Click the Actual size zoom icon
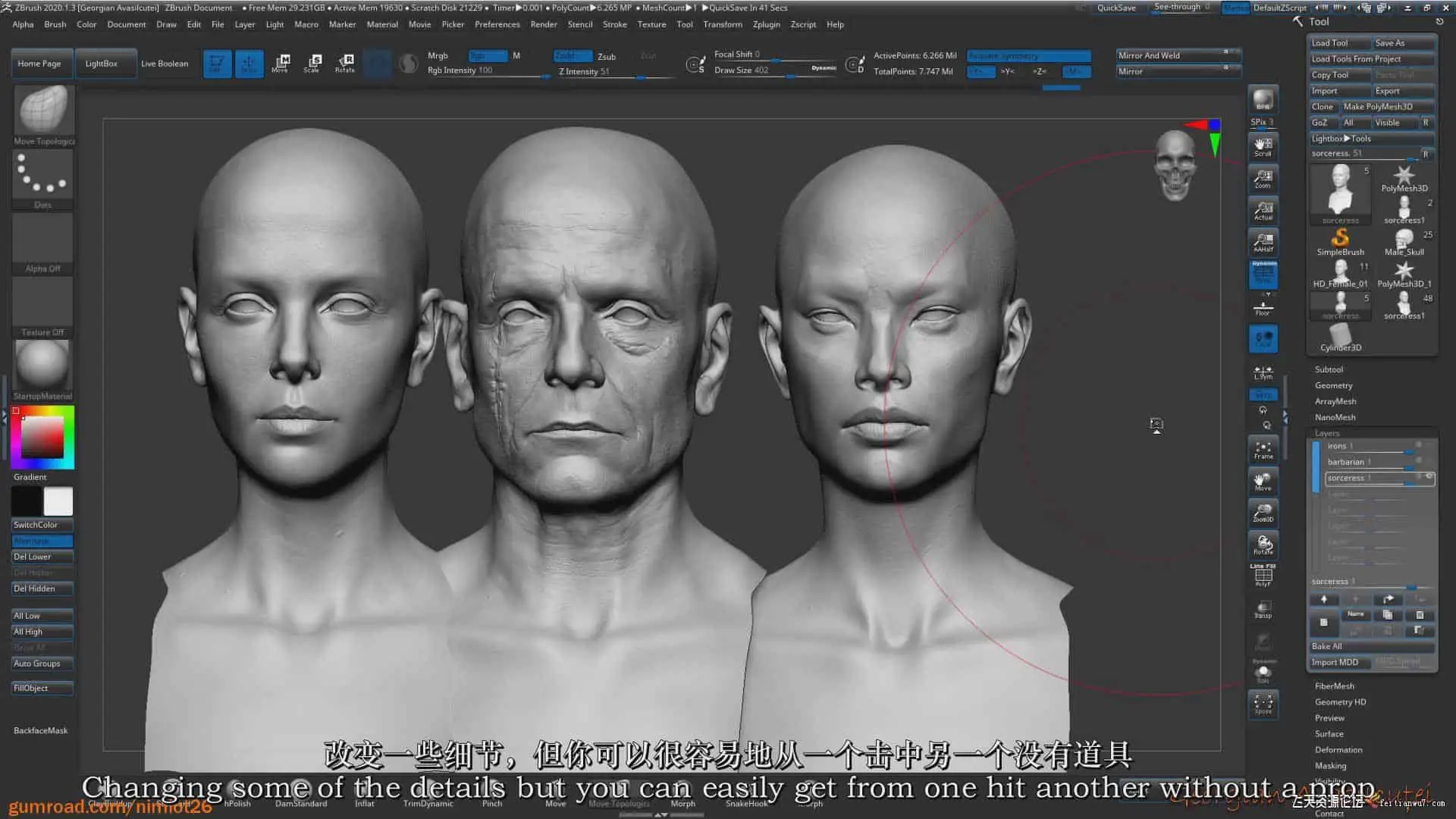Image resolution: width=1456 pixels, height=819 pixels. pyautogui.click(x=1263, y=211)
